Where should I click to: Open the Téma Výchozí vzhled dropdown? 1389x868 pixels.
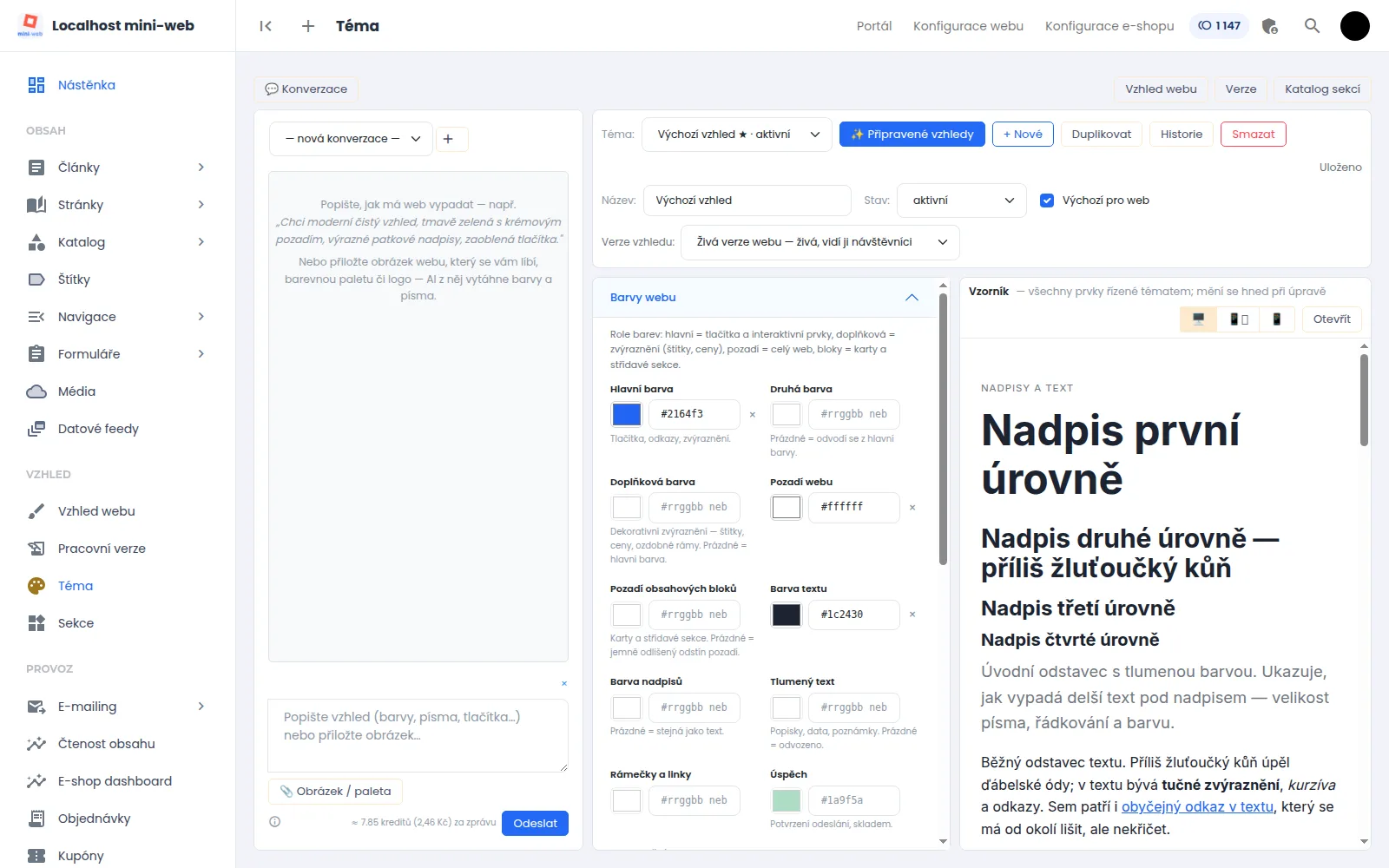(x=736, y=135)
